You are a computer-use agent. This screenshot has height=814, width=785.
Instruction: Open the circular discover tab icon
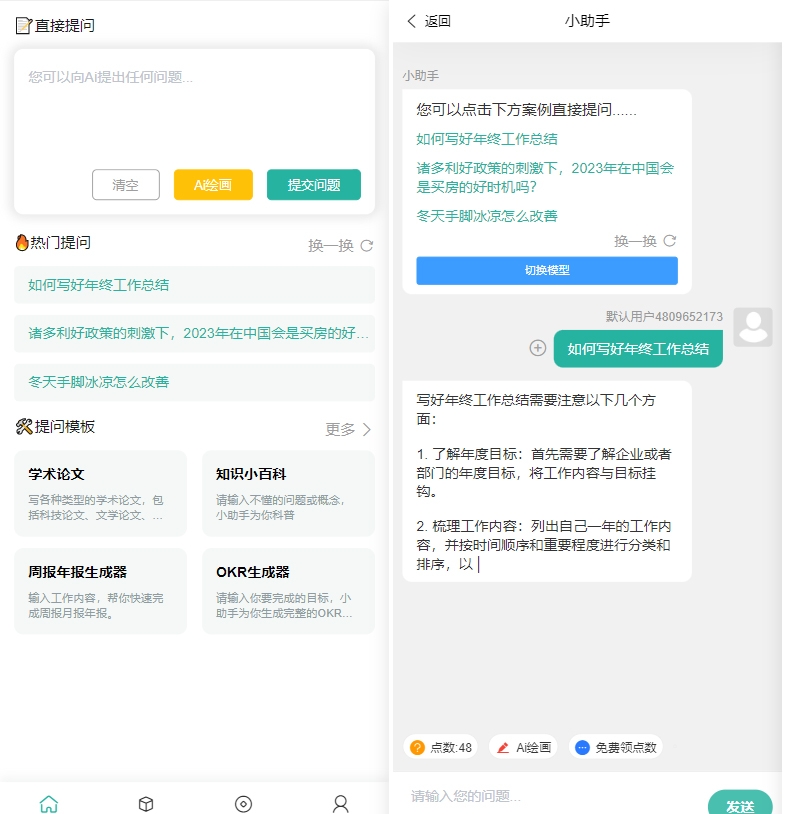(x=243, y=804)
